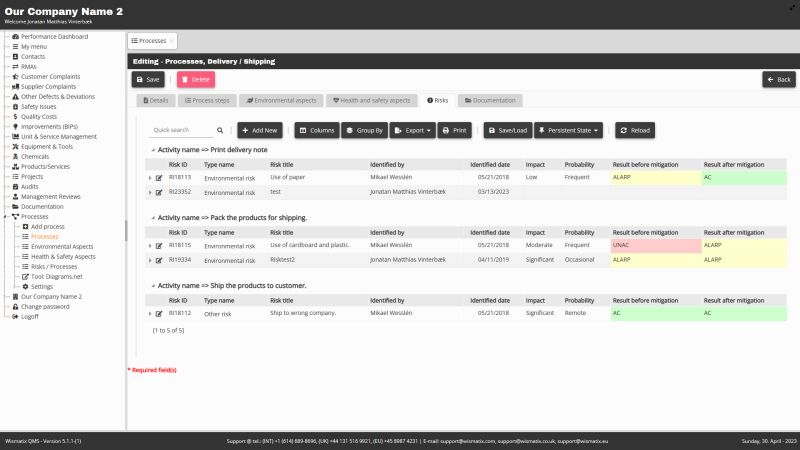Focus the Quick search field
The height and width of the screenshot is (450, 800).
click(182, 130)
